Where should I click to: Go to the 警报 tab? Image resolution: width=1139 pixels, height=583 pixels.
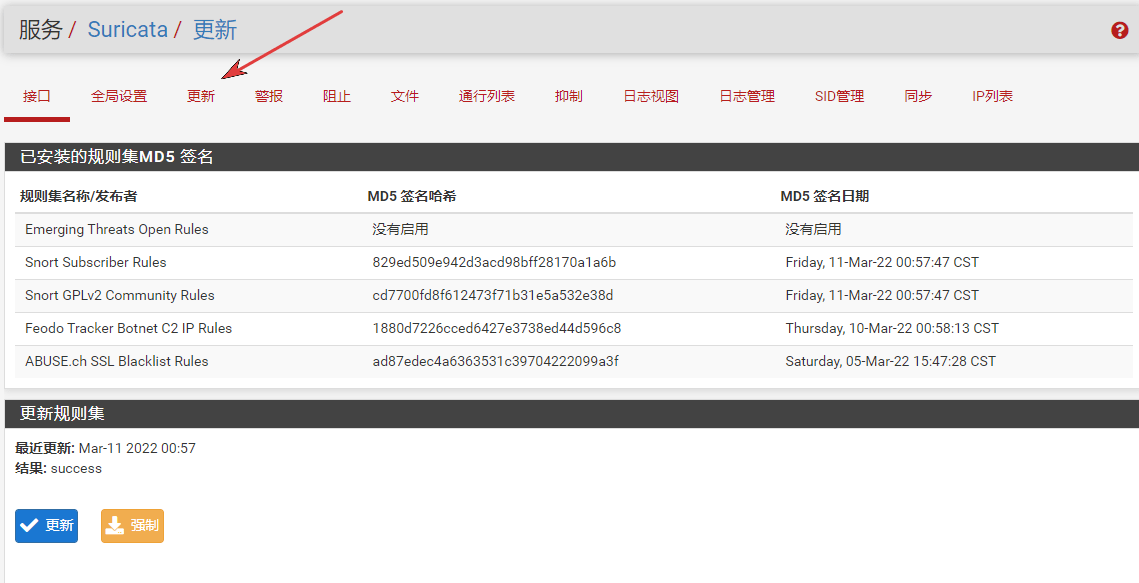269,96
